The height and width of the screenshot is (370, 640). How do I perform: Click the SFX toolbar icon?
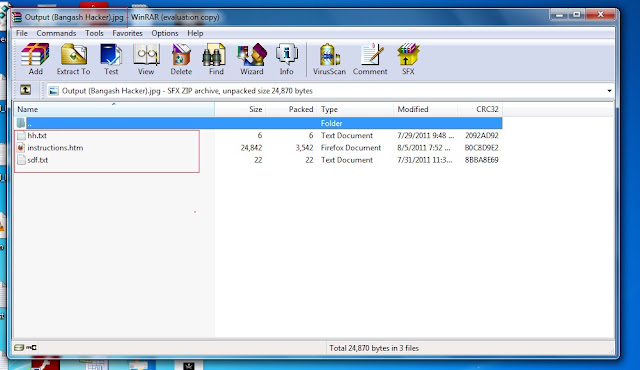click(408, 59)
